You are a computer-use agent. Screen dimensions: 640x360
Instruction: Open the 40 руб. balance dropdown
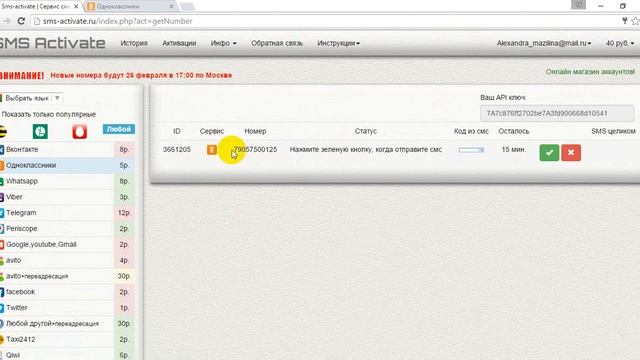pyautogui.click(x=620, y=43)
